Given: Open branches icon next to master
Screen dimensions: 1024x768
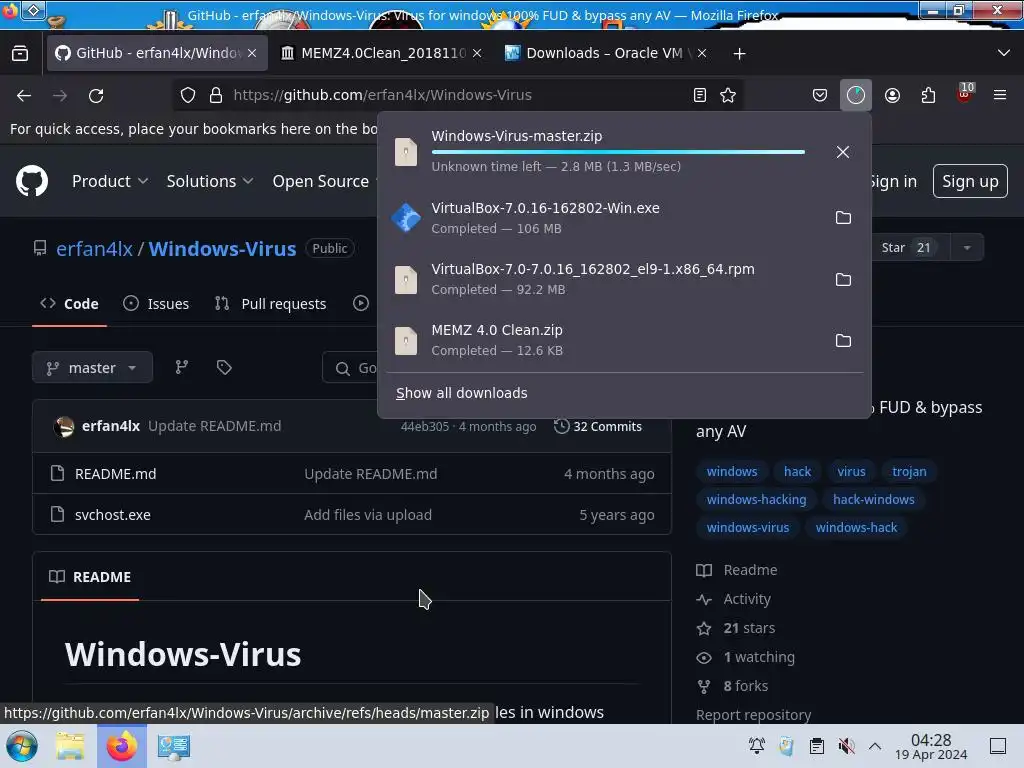Looking at the screenshot, I should point(182,367).
